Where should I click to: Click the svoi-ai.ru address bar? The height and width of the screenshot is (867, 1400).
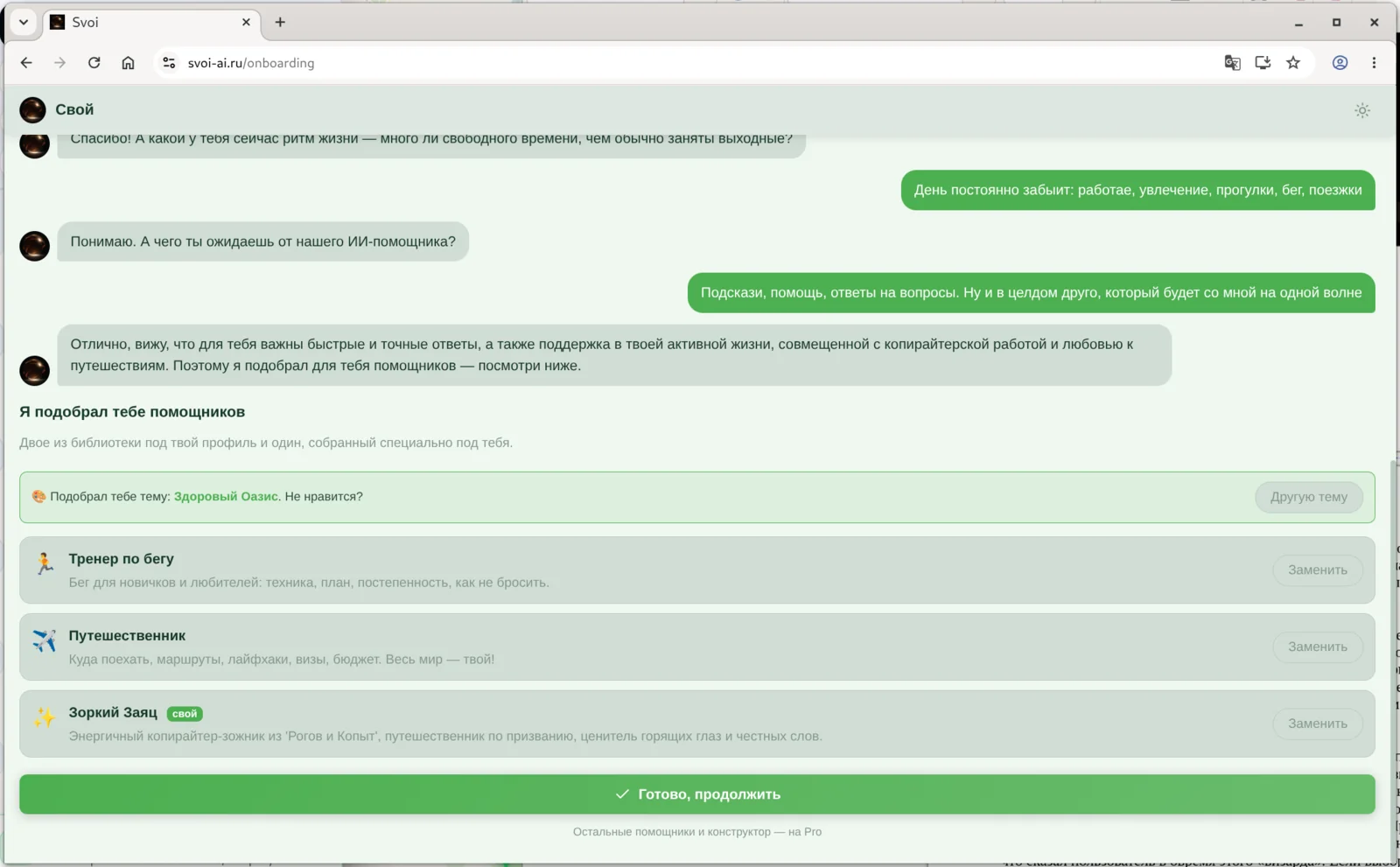click(x=682, y=63)
